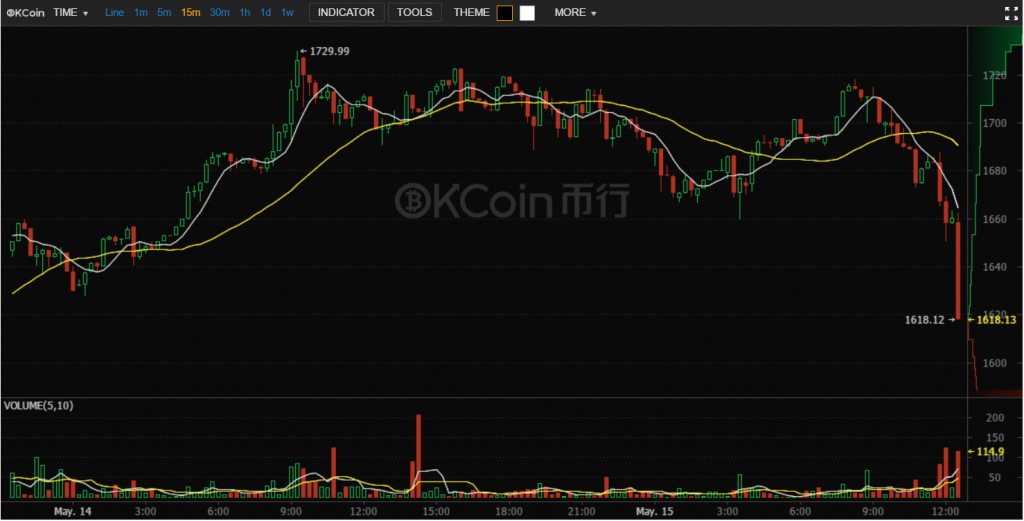This screenshot has height=521, width=1024.
Task: Click the fullscreen expand icon
Action: coord(1011,13)
